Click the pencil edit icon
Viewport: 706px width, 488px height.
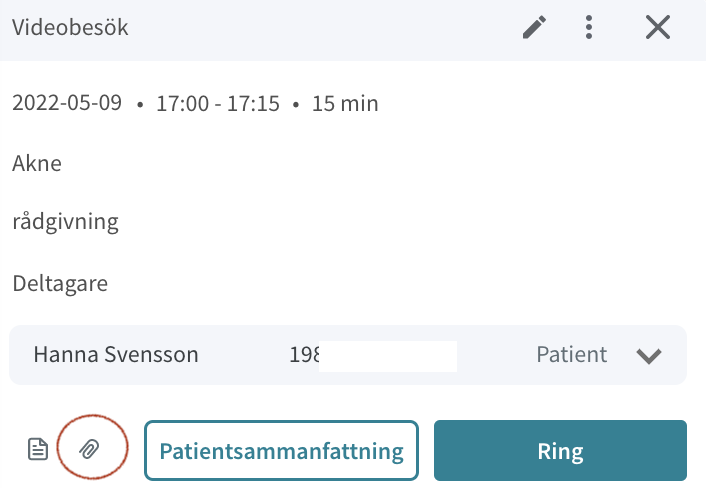coord(534,27)
